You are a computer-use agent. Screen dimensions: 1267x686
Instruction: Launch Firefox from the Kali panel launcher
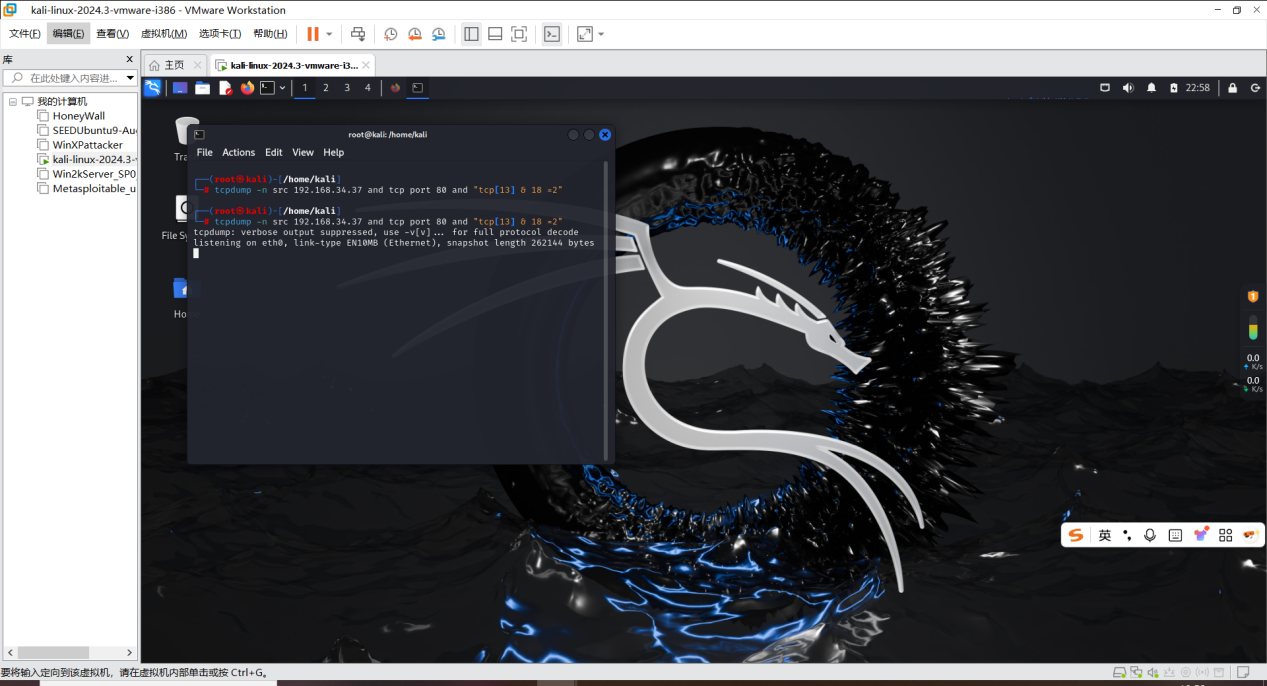pos(247,88)
